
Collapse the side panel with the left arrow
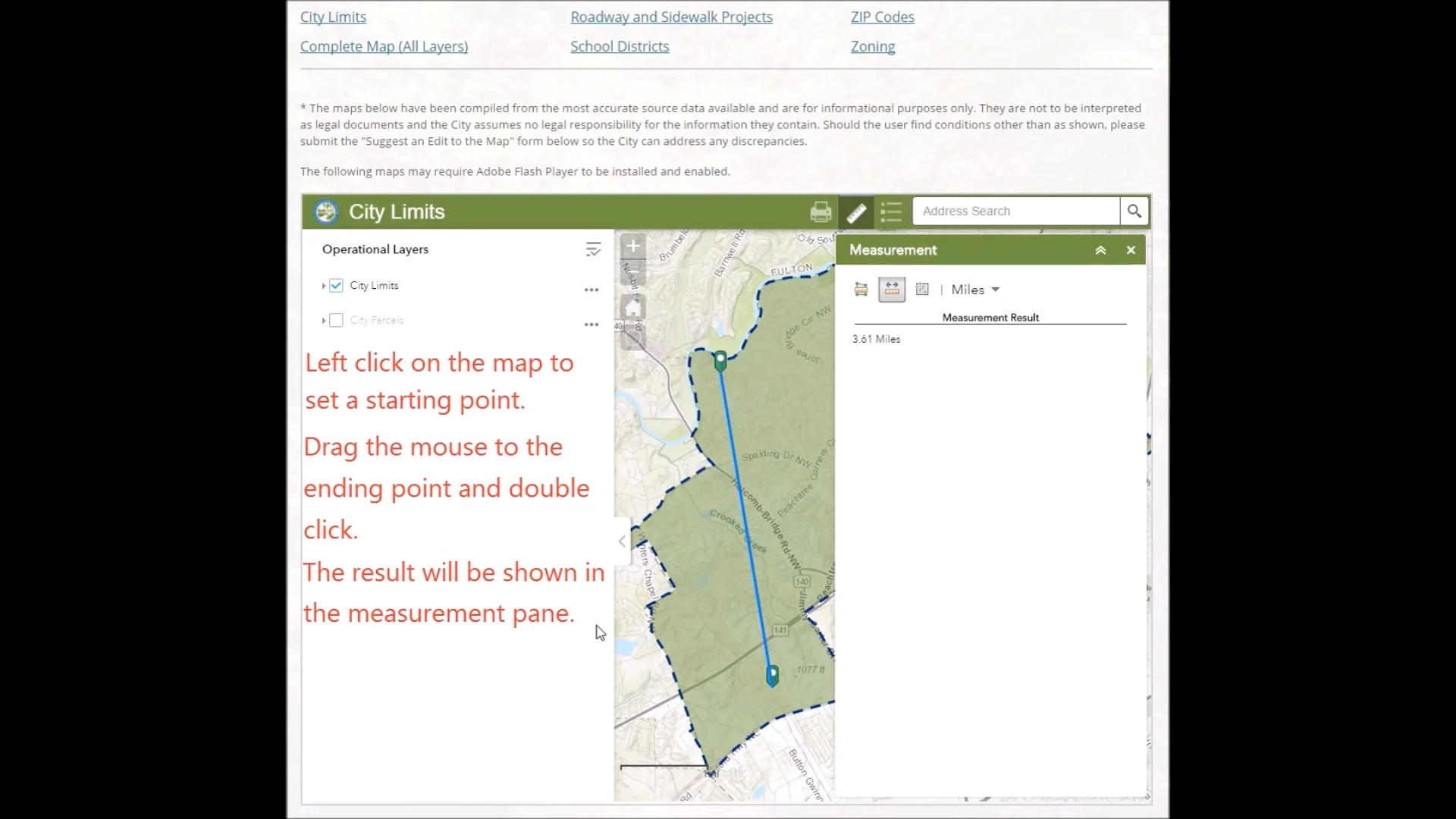pyautogui.click(x=622, y=541)
